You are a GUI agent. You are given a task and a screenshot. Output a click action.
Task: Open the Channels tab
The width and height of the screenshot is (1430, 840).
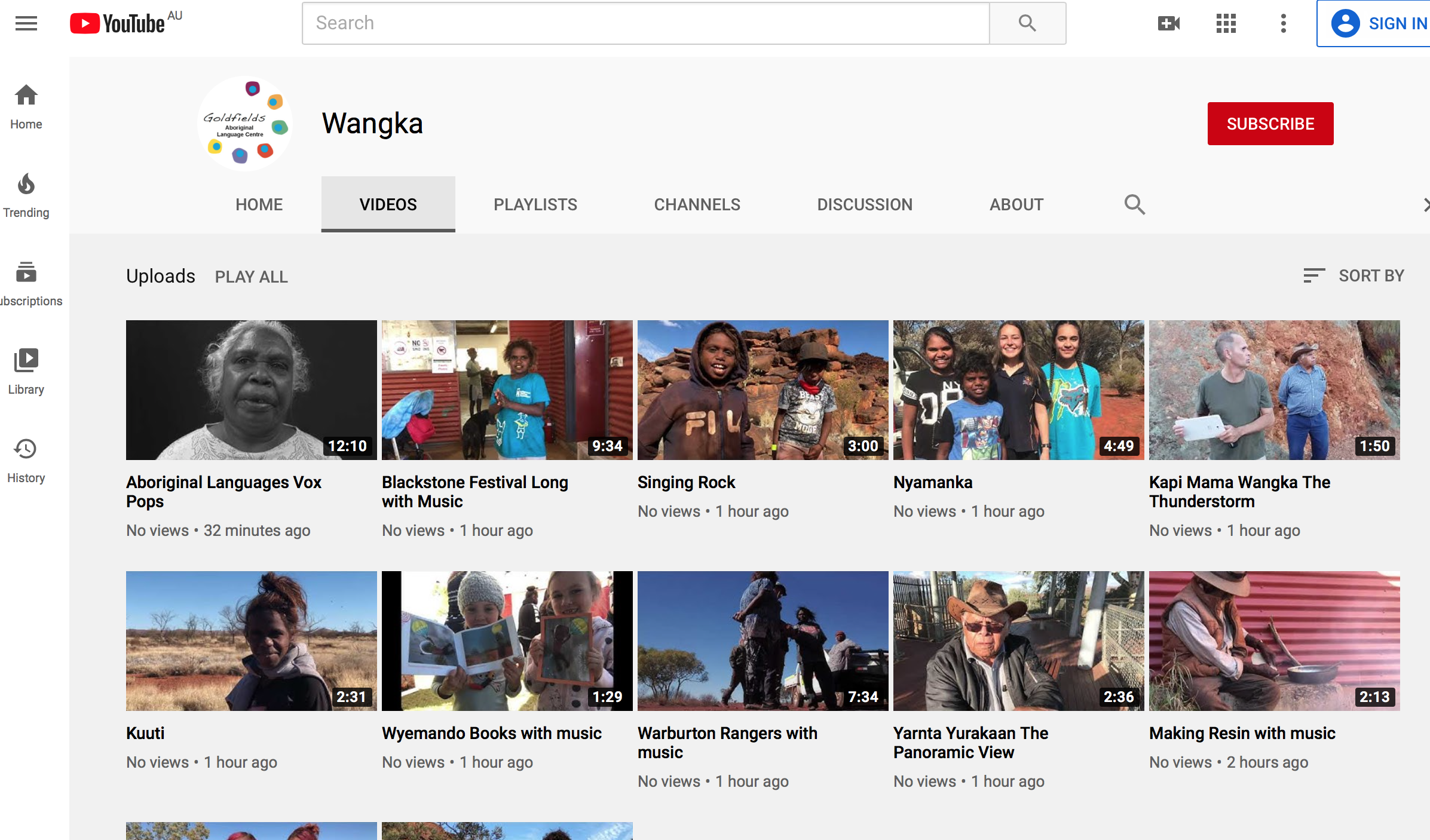pos(697,204)
